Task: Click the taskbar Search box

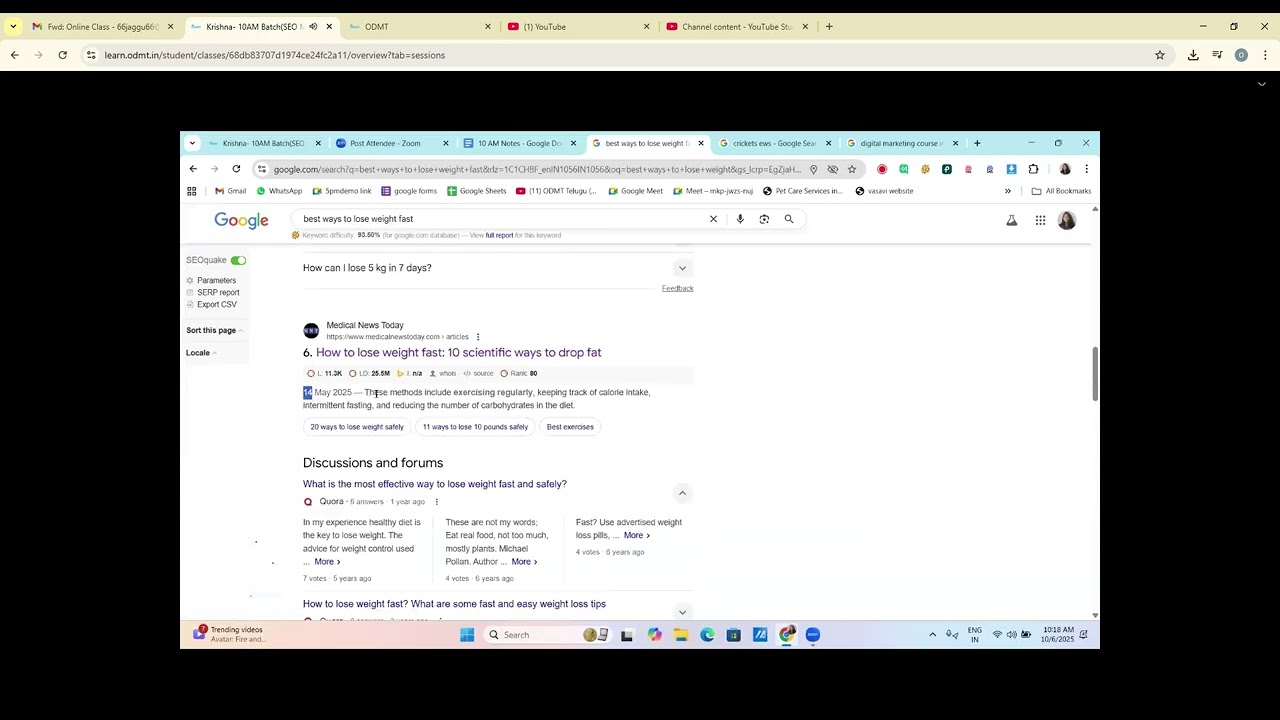Action: coord(547,635)
